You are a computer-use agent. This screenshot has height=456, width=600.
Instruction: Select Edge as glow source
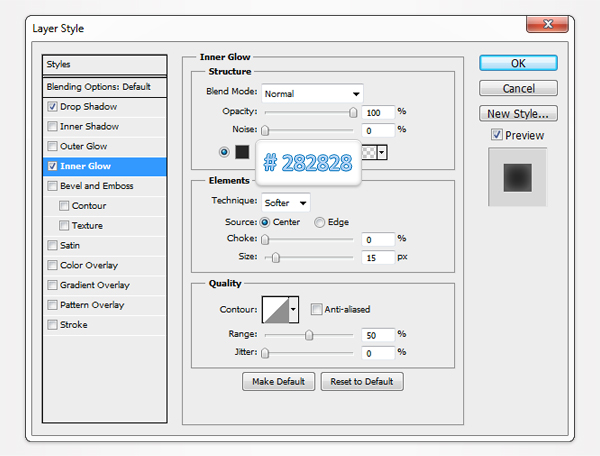click(320, 222)
